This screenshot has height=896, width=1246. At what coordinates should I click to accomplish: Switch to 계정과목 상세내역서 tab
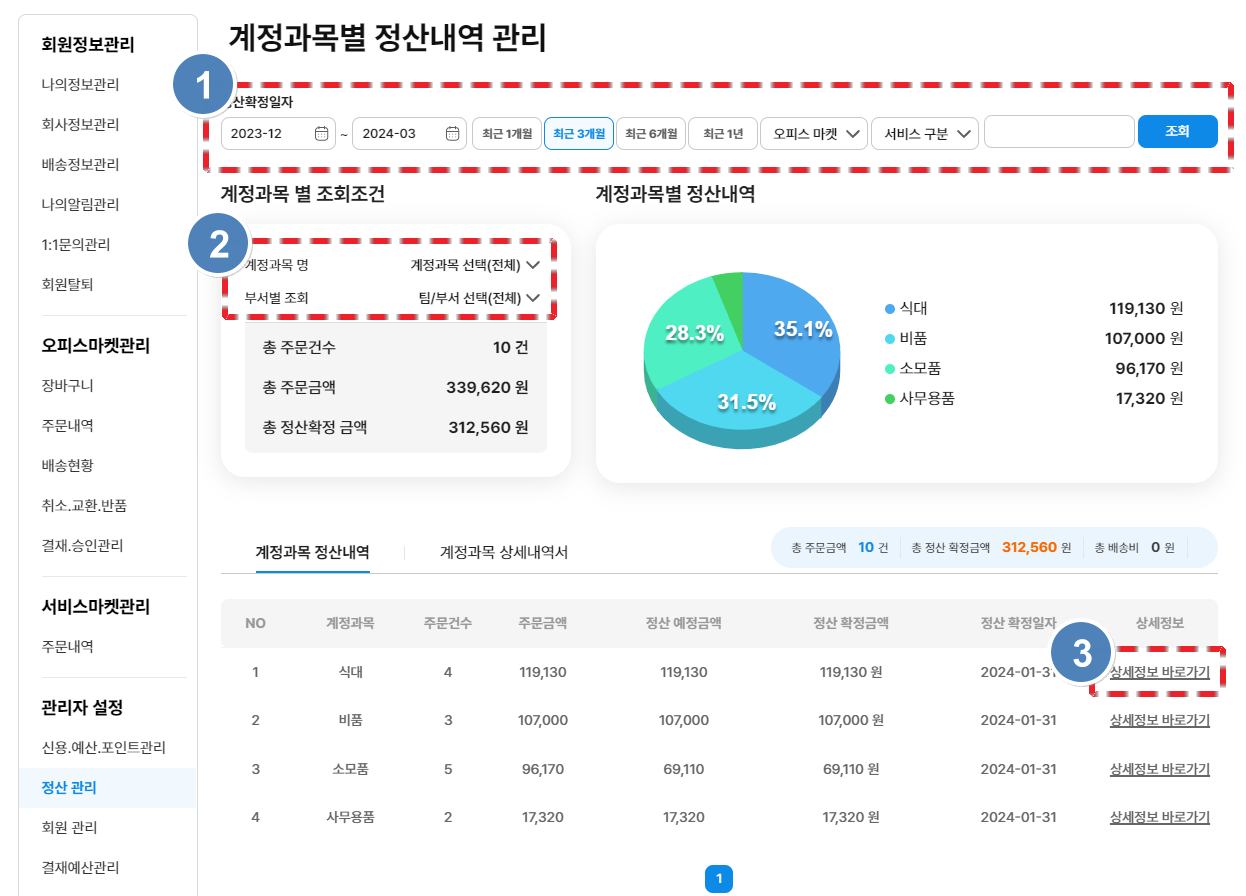[504, 552]
